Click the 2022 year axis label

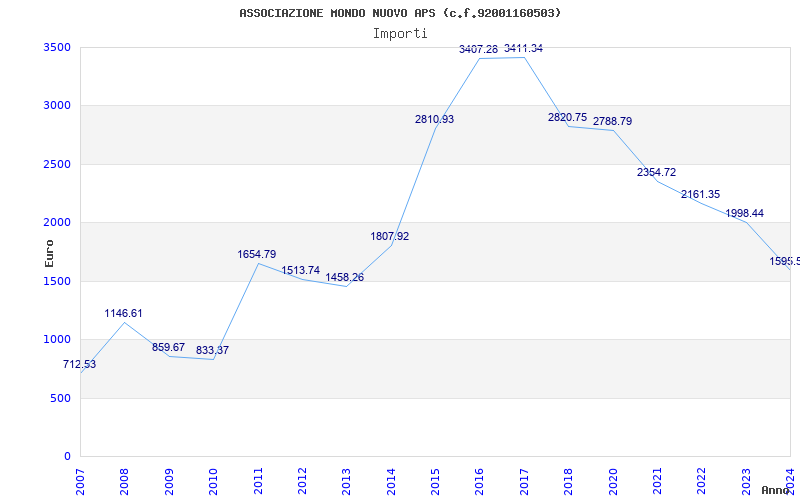pos(702,482)
